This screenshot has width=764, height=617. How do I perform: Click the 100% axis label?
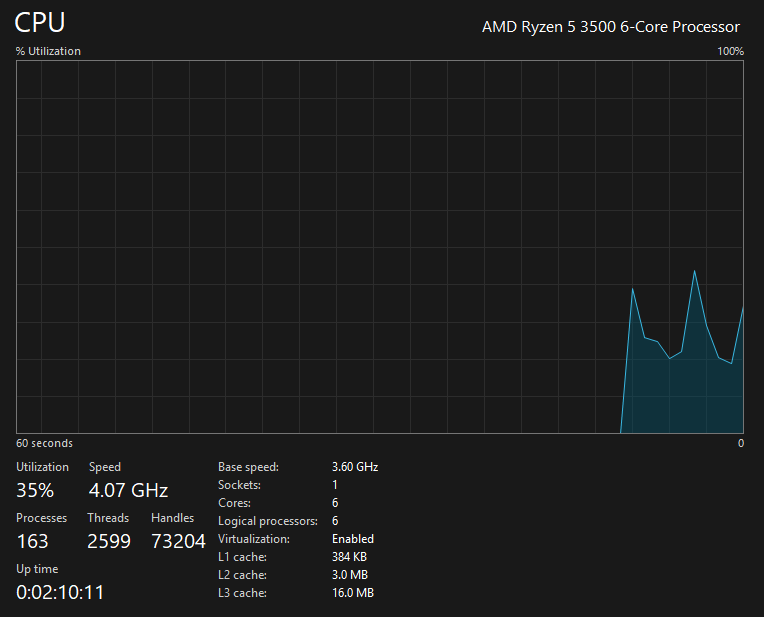click(x=730, y=51)
